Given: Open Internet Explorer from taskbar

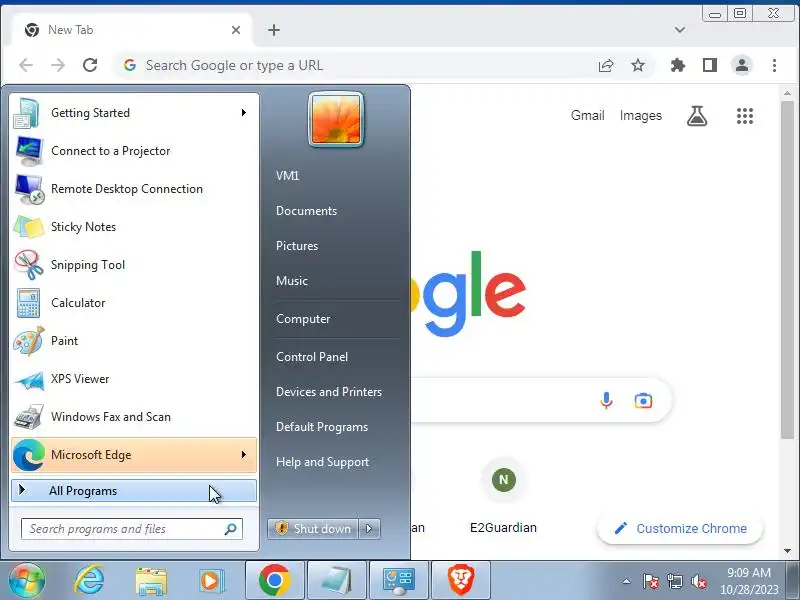Looking at the screenshot, I should (89, 580).
